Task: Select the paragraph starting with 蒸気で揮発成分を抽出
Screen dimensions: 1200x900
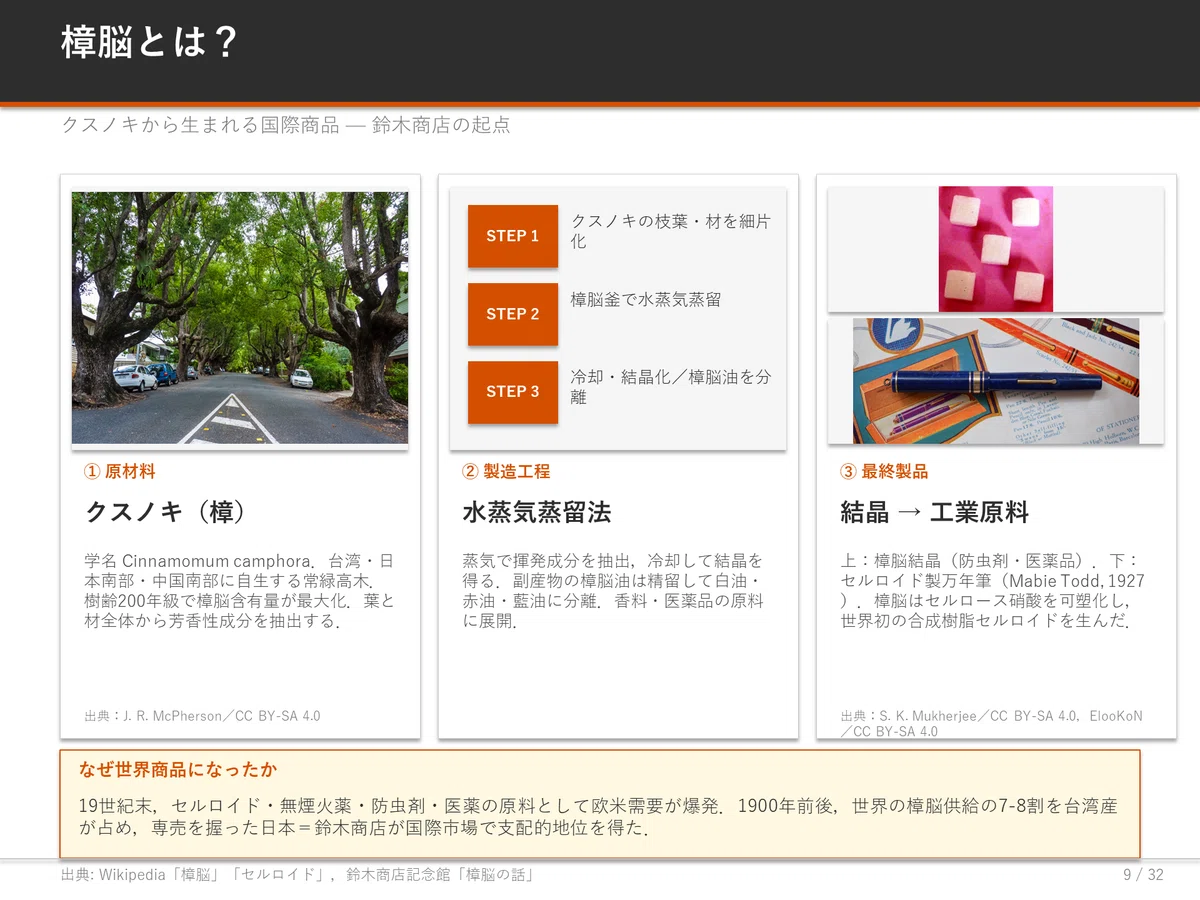Action: pyautogui.click(x=614, y=591)
